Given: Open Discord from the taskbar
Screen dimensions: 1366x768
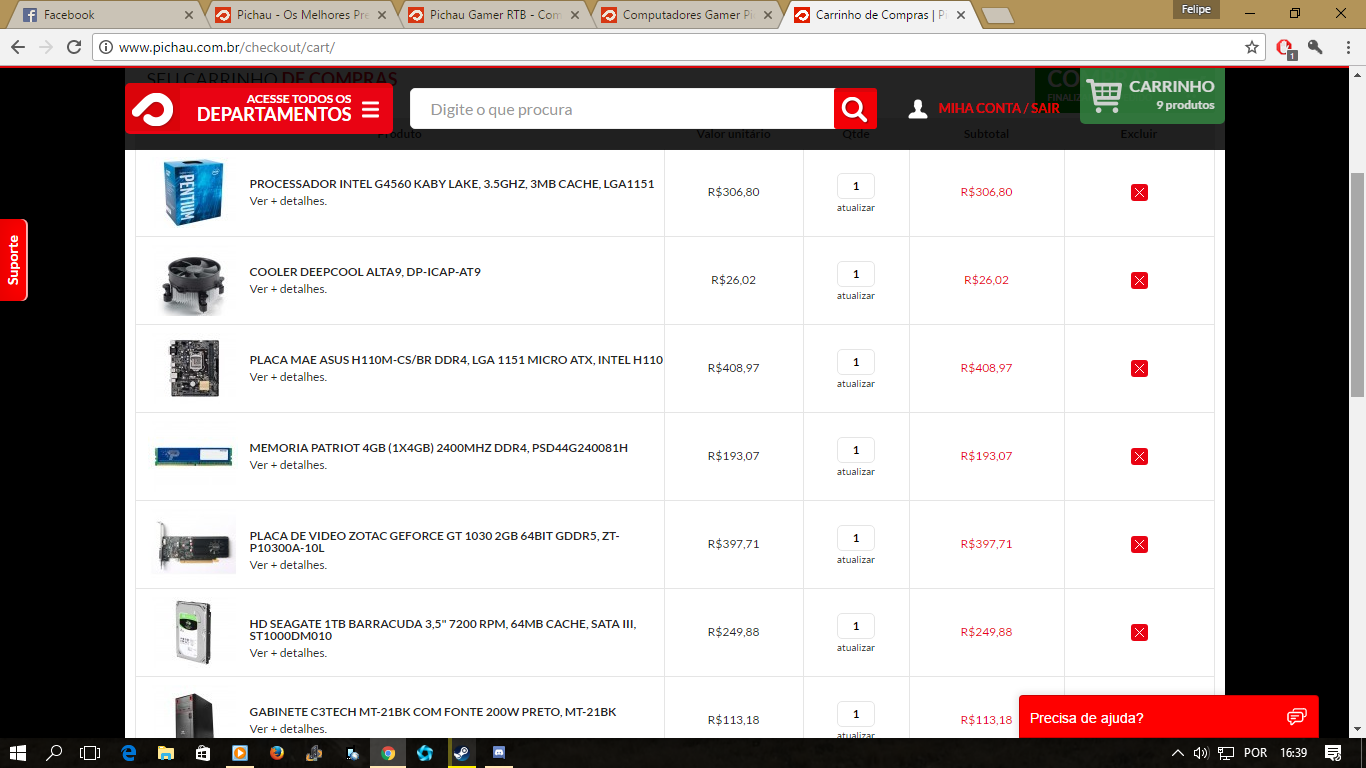Looking at the screenshot, I should (x=498, y=753).
